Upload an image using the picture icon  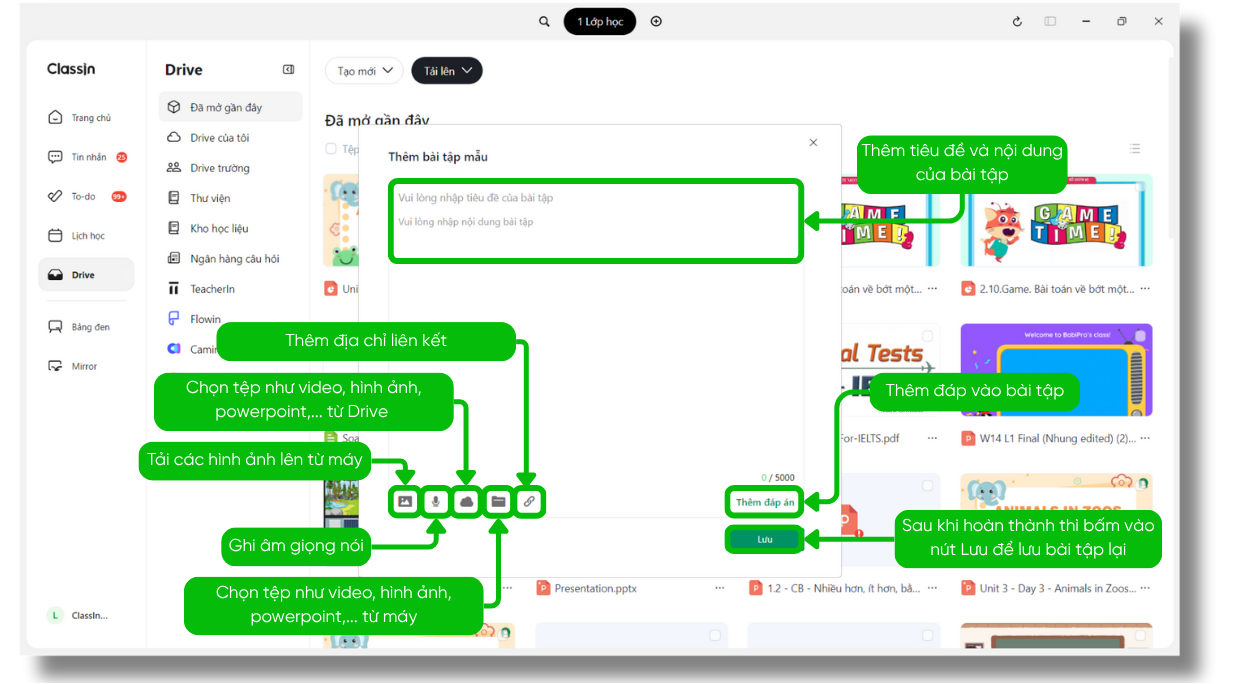point(405,502)
